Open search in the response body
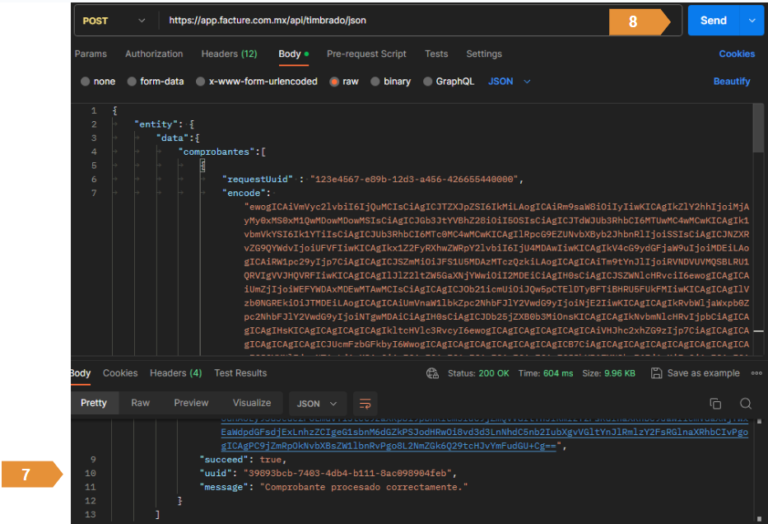Image resolution: width=768 pixels, height=524 pixels. pos(743,403)
